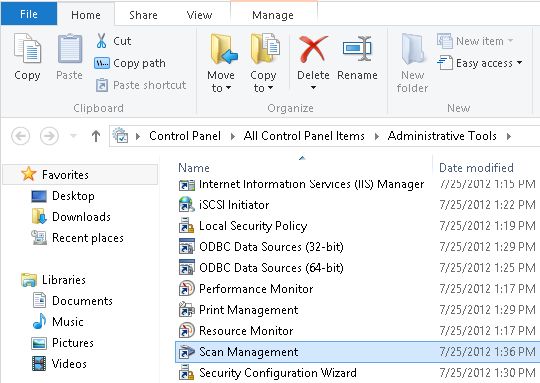This screenshot has height=383, width=540.
Task: Open Videos library
Action: [x=69, y=364]
